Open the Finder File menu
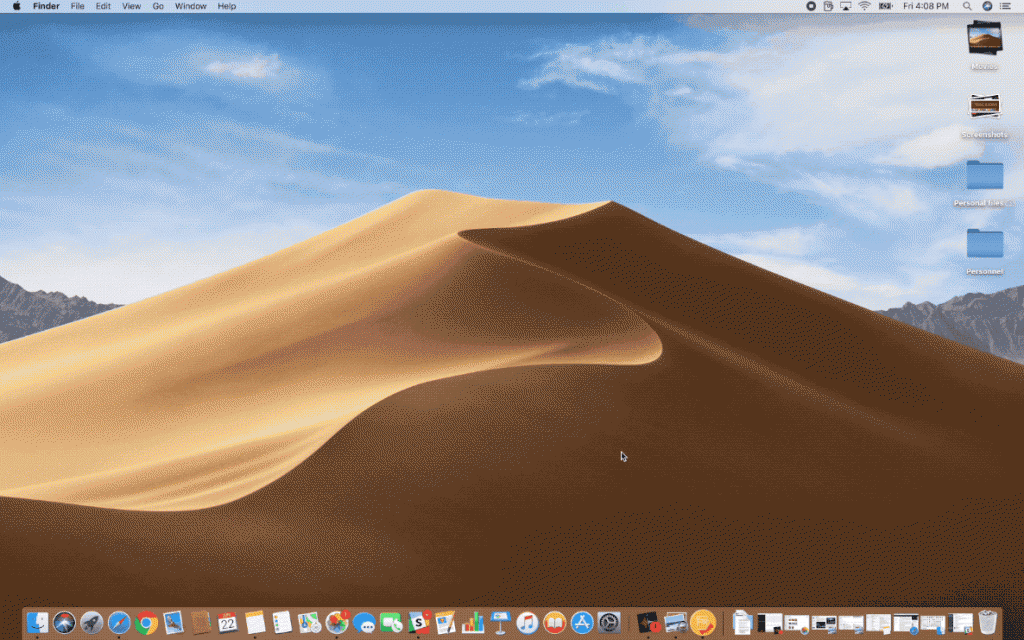Viewport: 1024px width, 640px height. pyautogui.click(x=77, y=6)
